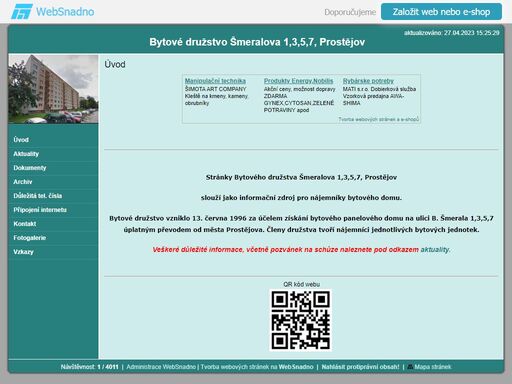This screenshot has width=512, height=384.
Task: Click the Úvod page heading
Action: pos(115,64)
